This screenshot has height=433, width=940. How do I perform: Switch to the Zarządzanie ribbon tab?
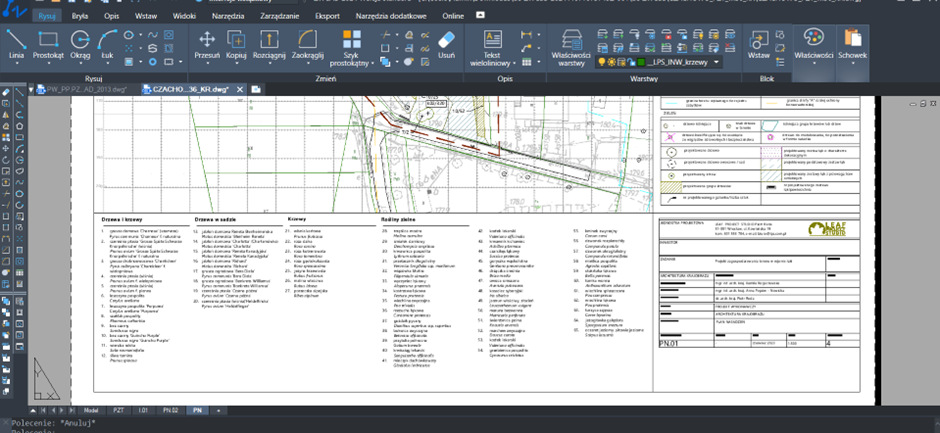click(281, 17)
